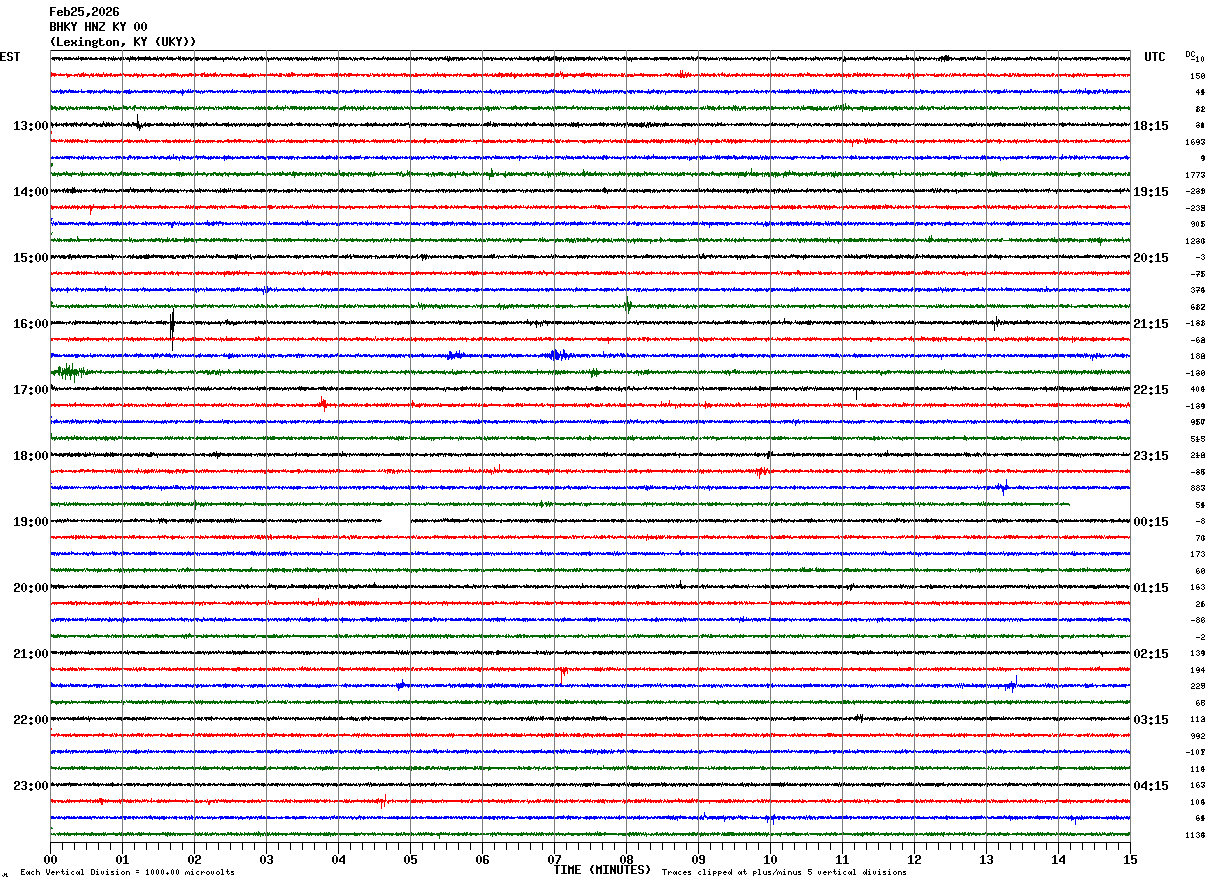This screenshot has height=886, width=1210.
Task: Click the 20:15 UTC time label
Action: (x=1151, y=258)
